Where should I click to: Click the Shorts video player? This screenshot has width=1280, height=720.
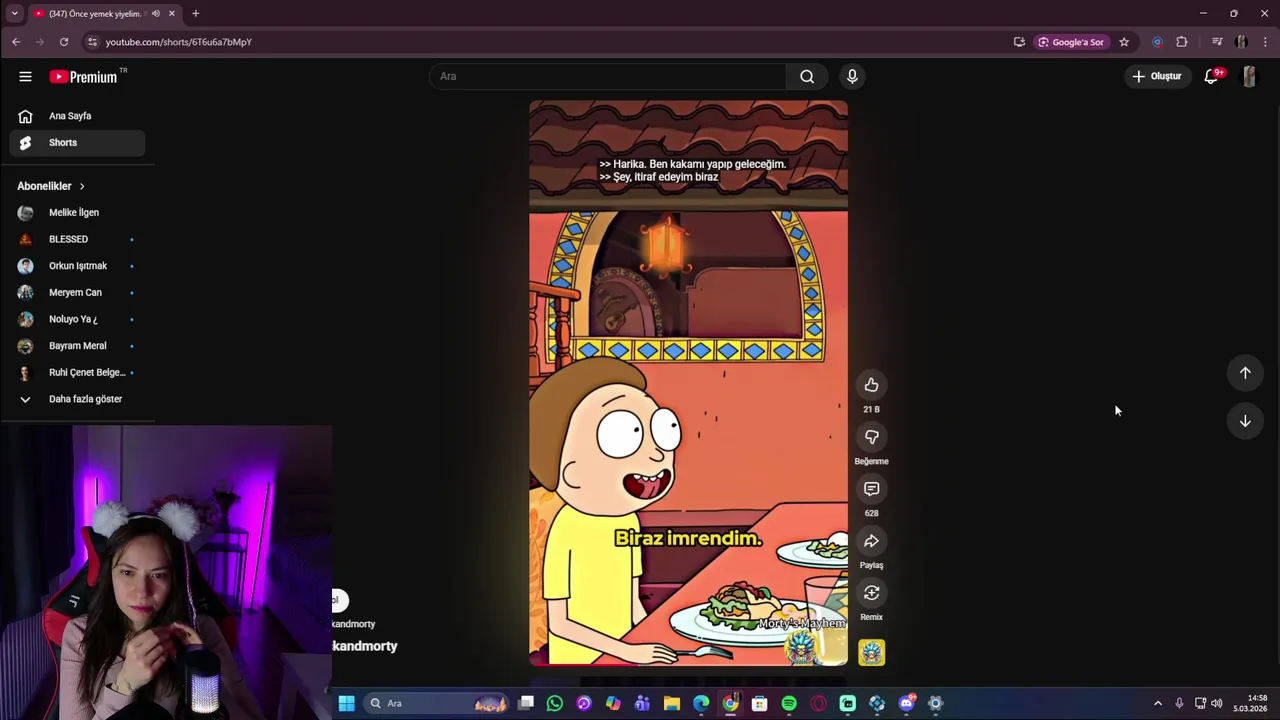coord(688,383)
